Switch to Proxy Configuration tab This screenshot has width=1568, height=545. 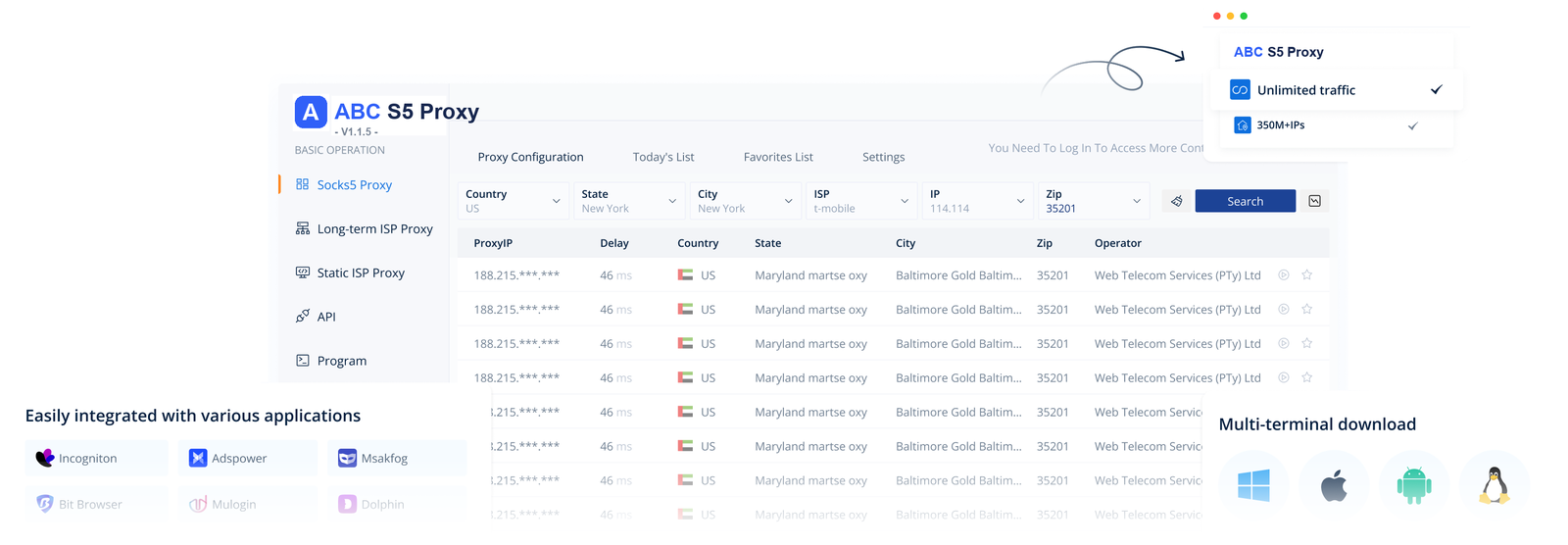[530, 157]
